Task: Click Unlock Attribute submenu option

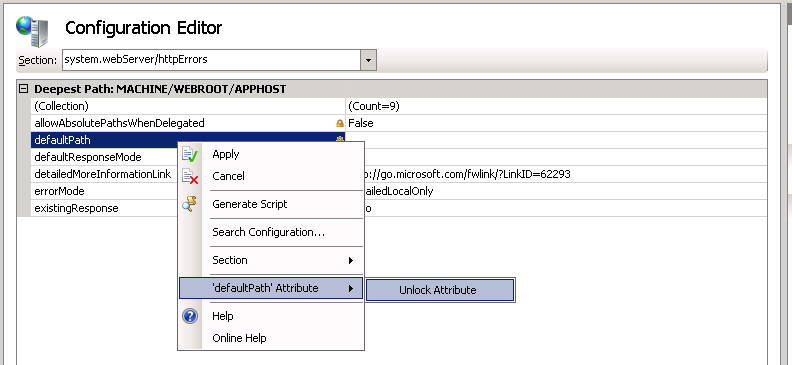Action: (x=440, y=290)
